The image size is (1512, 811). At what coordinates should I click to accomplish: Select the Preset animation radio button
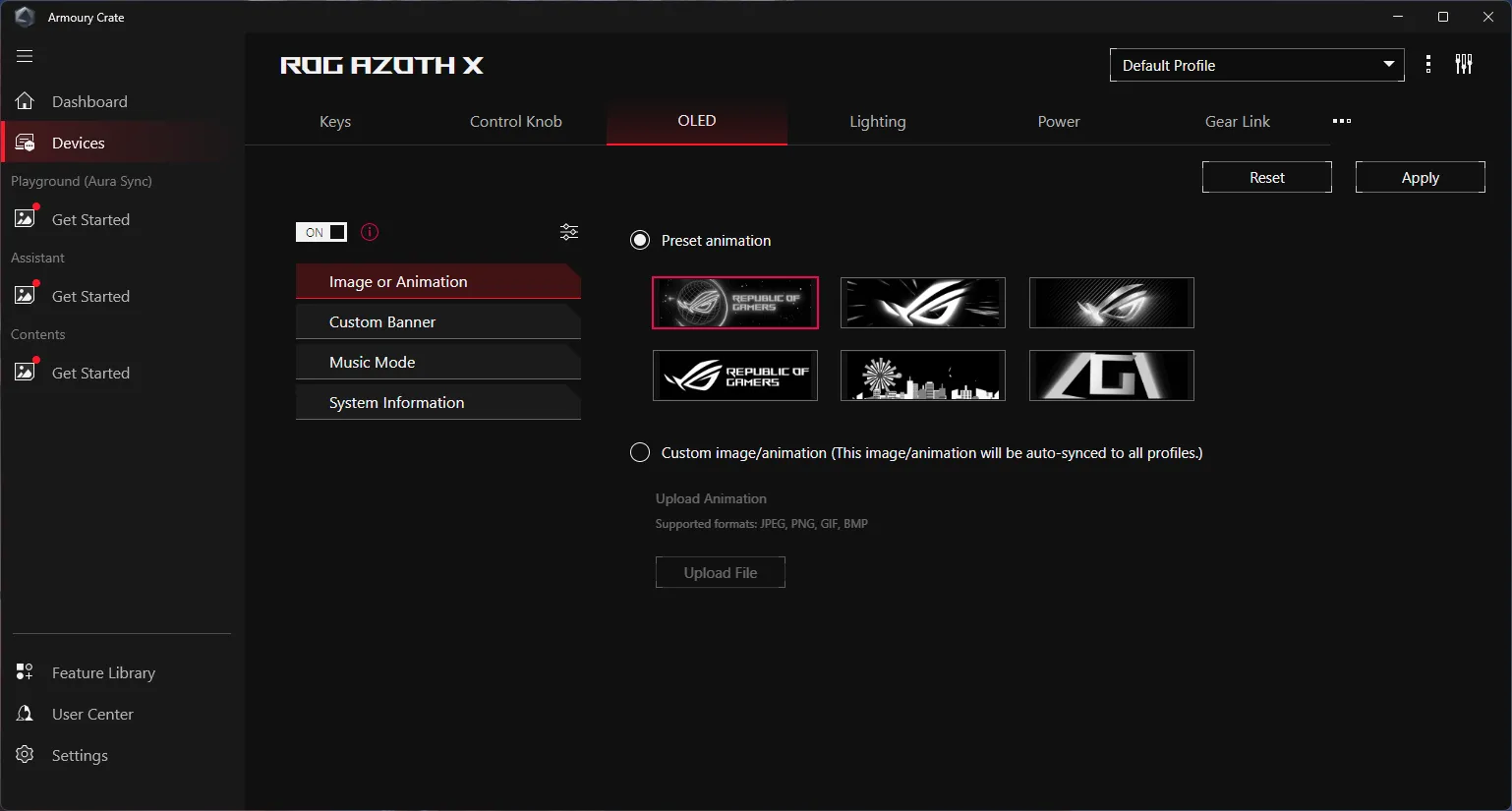coord(640,240)
